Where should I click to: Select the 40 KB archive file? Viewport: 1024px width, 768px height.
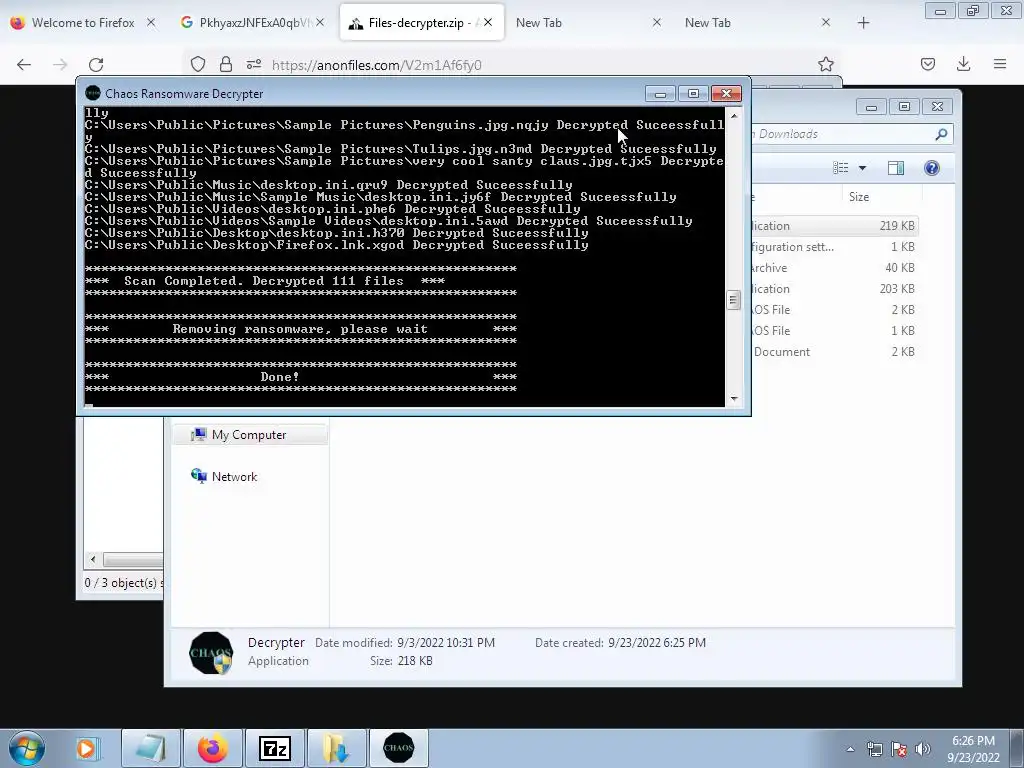835,268
